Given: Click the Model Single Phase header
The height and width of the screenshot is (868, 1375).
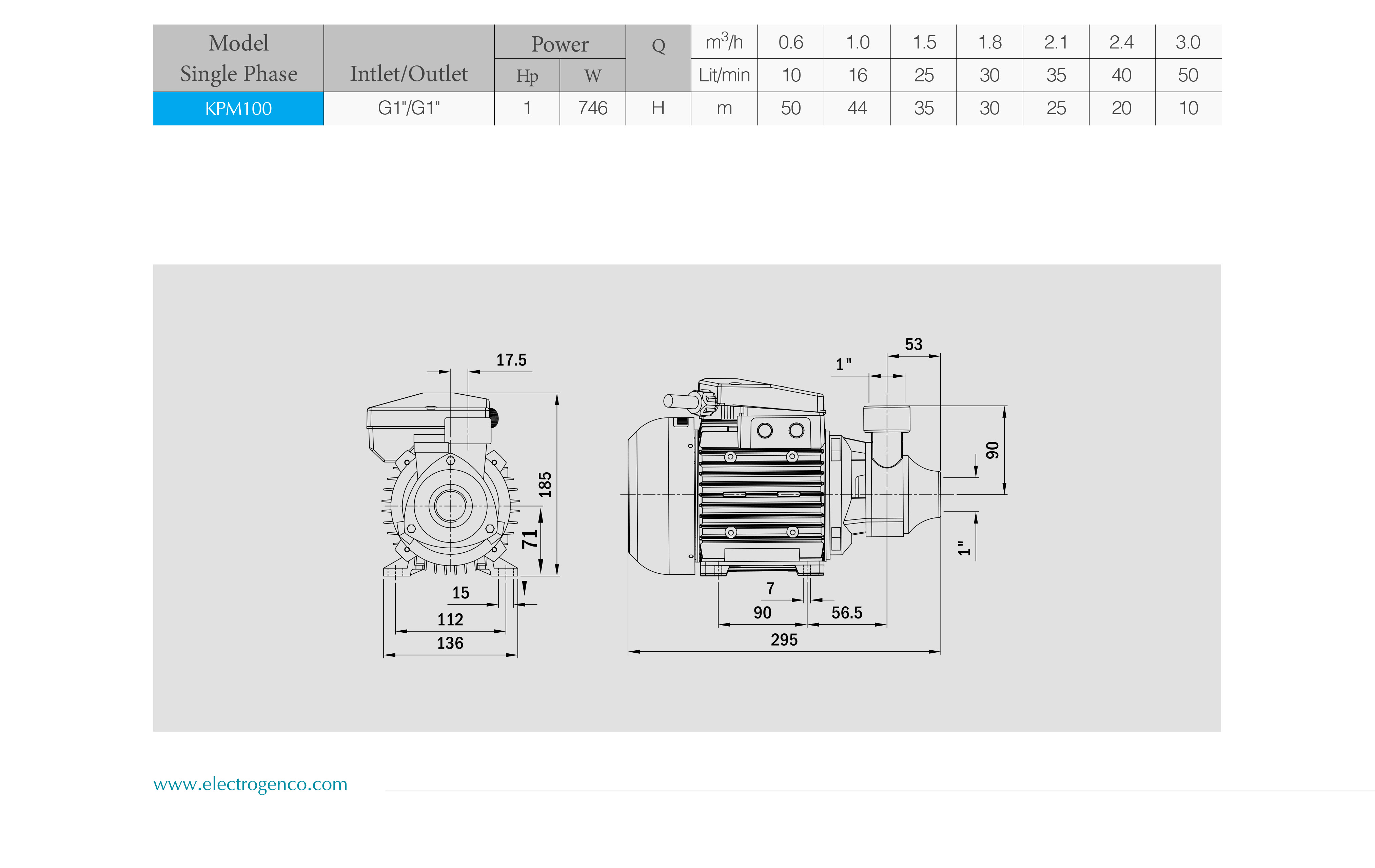Looking at the screenshot, I should 238,58.
